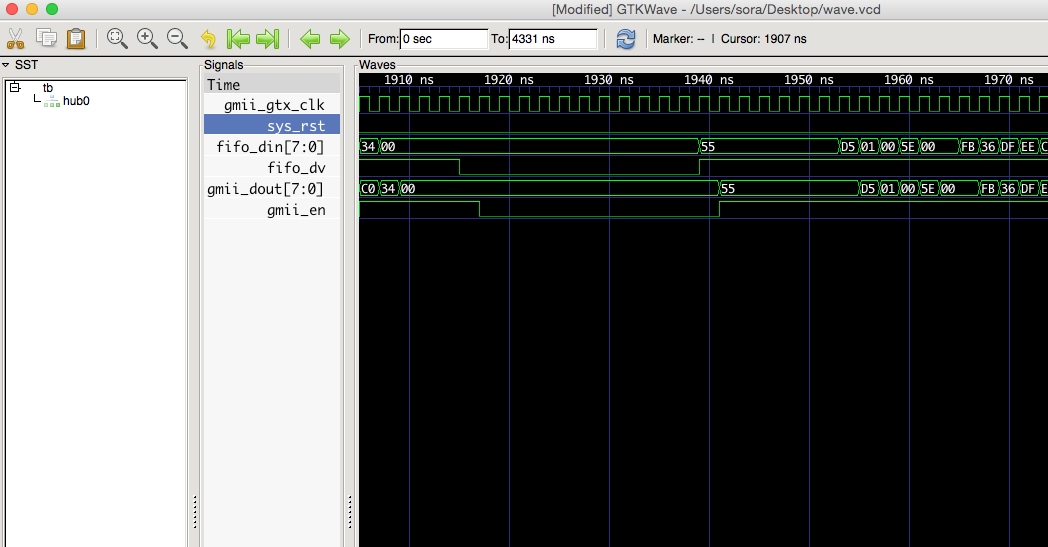Collapse the SST panel disclosure triangle

coord(6,65)
